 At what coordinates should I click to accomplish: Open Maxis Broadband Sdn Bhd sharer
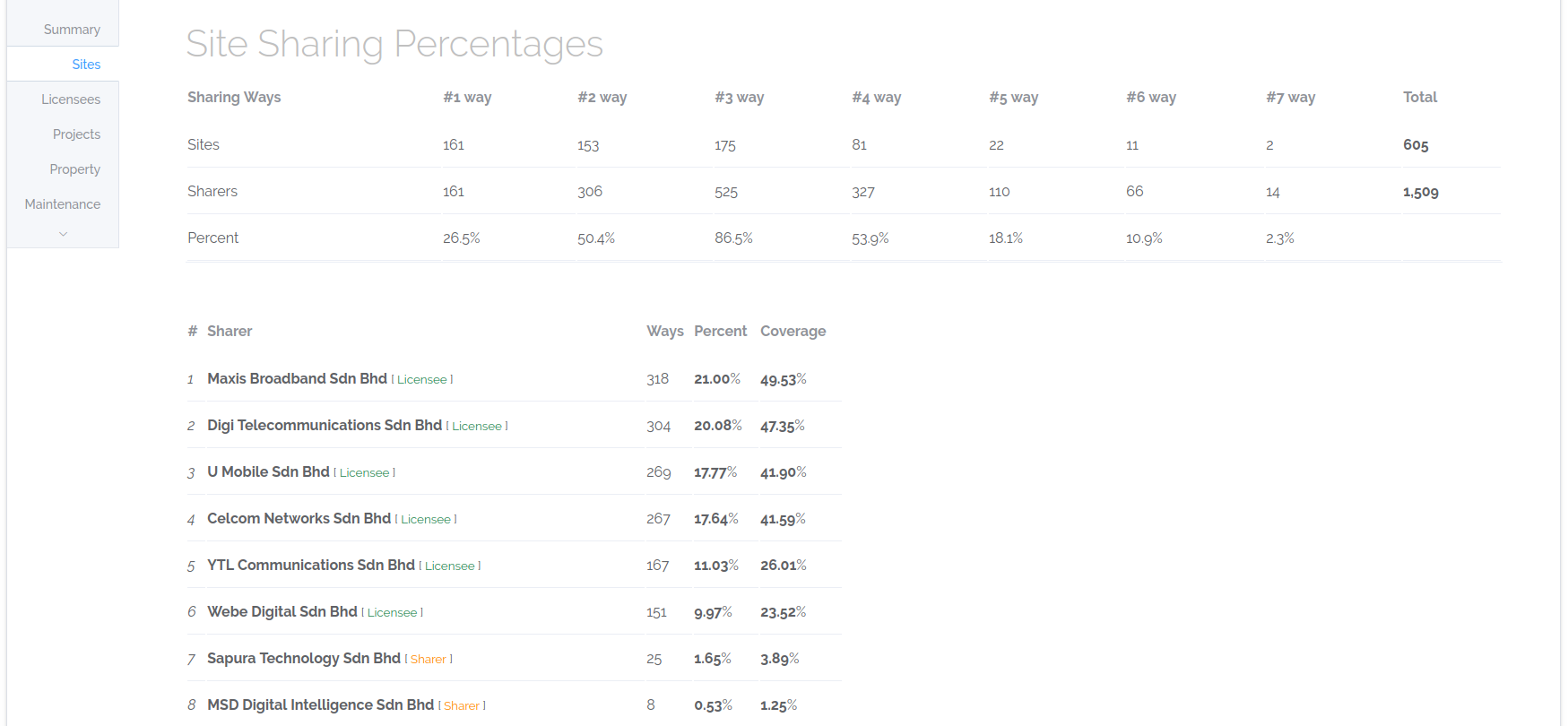[297, 378]
